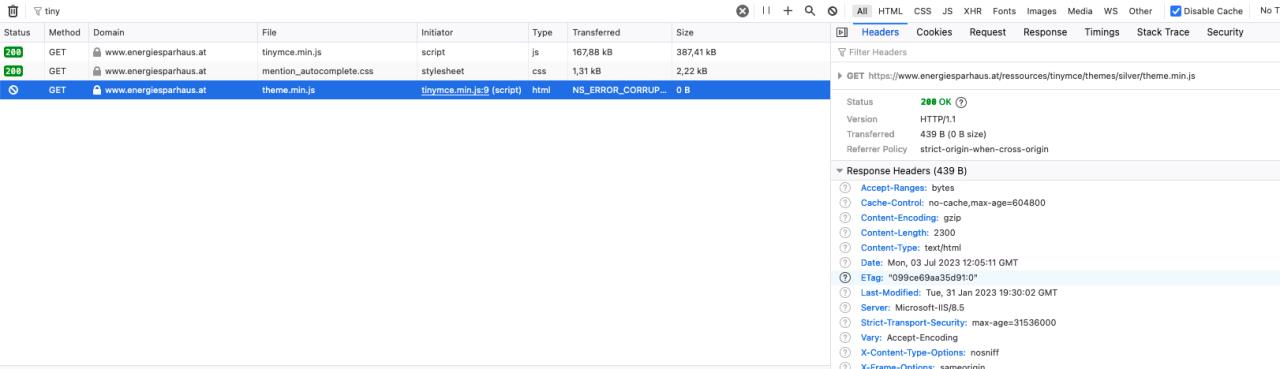Screen dimensions: 1280x369
Task: Open help icon next to Strict-Transport-Security header
Action: pyautogui.click(x=845, y=322)
